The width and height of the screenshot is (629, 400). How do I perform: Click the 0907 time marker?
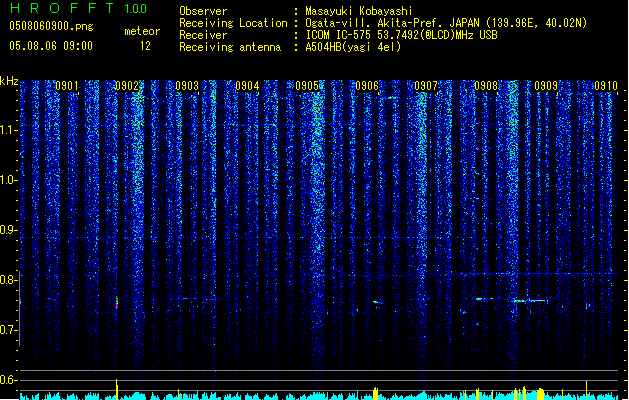click(x=426, y=86)
